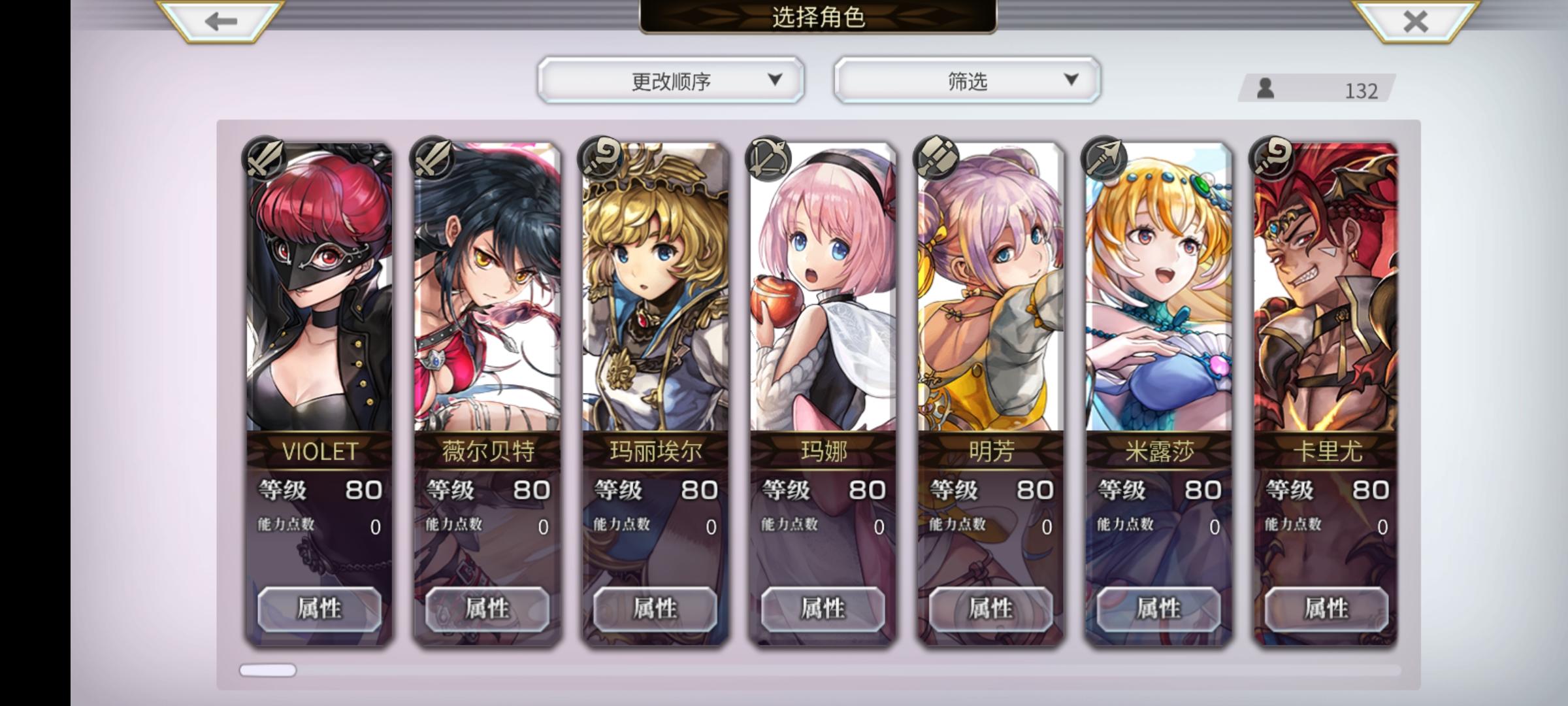This screenshot has width=1568, height=706.
Task: Click the fist weapon icon on 明芳's card
Action: tap(936, 158)
